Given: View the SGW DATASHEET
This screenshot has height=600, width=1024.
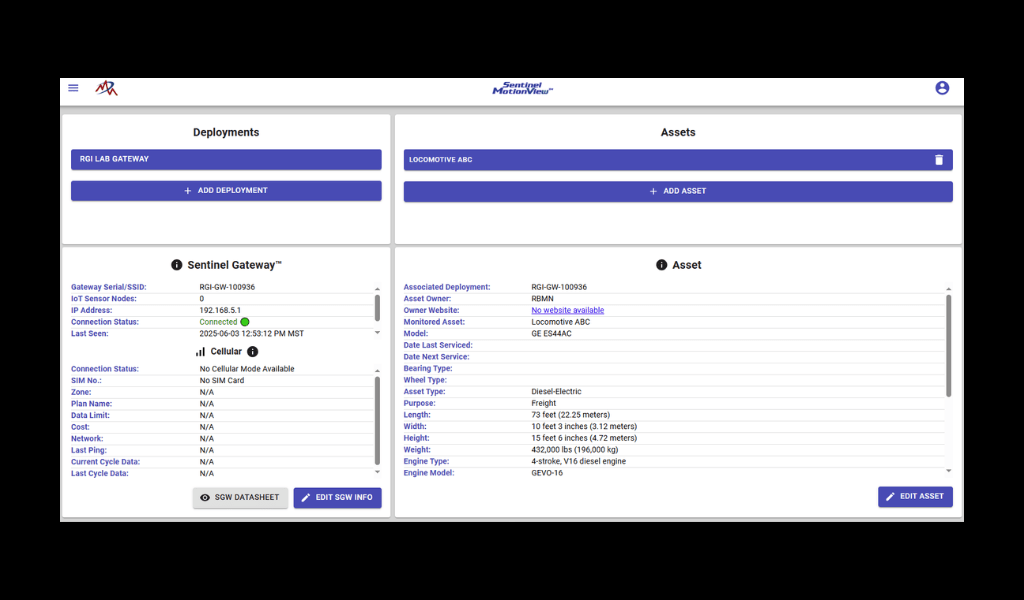Looking at the screenshot, I should pyautogui.click(x=240, y=497).
